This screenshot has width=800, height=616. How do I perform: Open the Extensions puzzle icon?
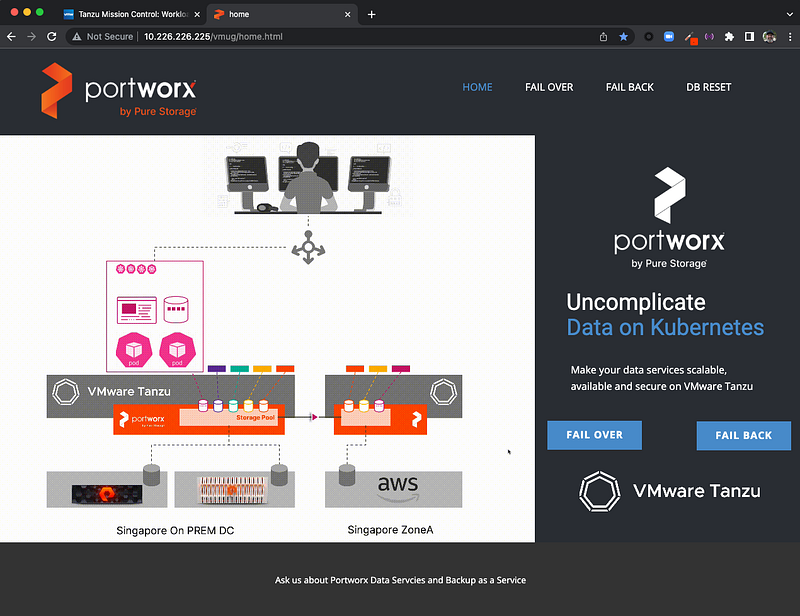(729, 37)
